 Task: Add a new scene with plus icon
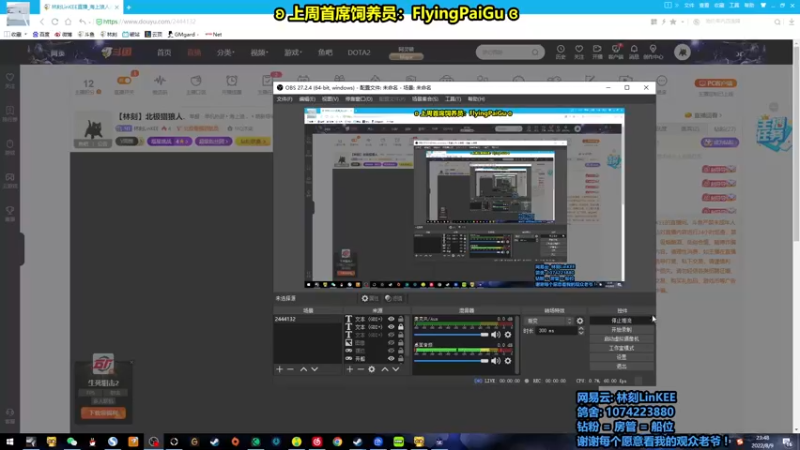[279, 369]
